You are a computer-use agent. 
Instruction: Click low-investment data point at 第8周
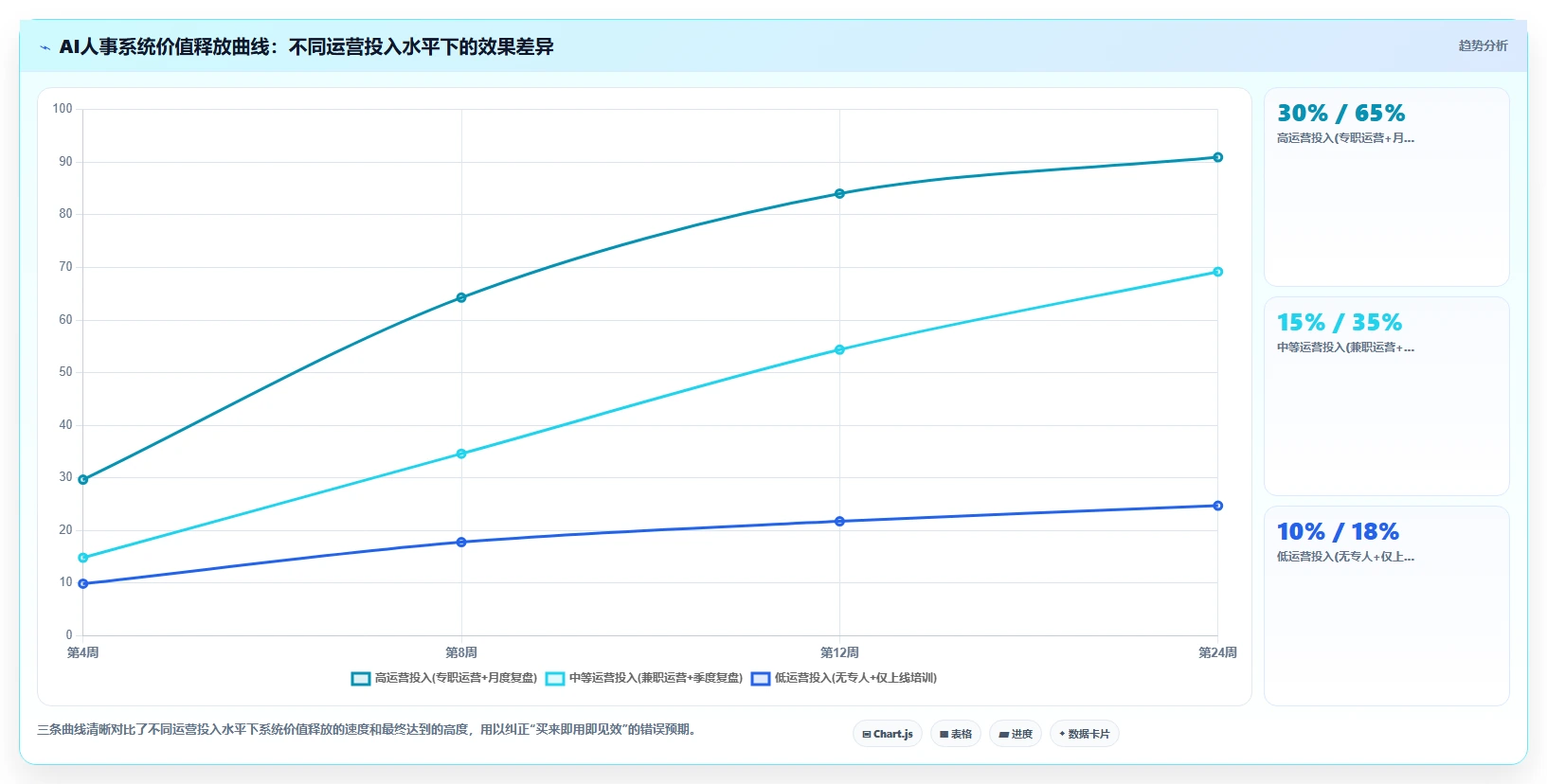(x=461, y=543)
